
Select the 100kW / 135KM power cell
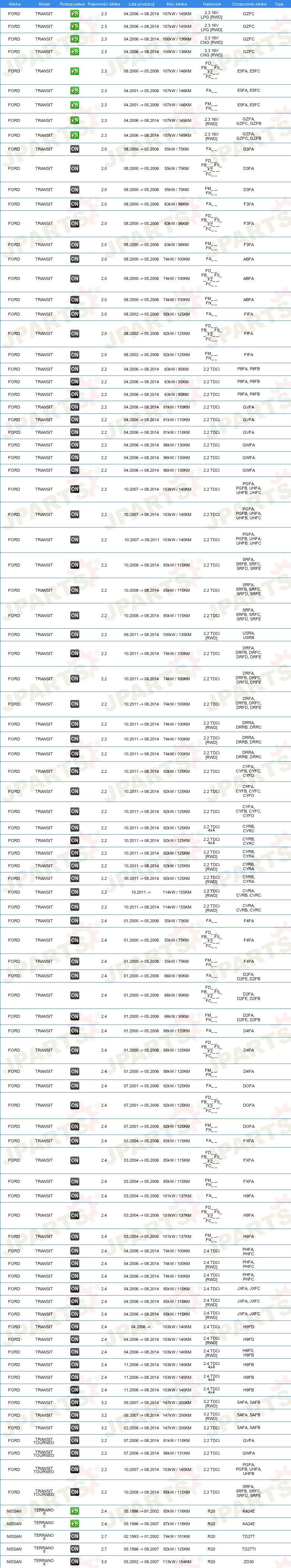coord(176,635)
